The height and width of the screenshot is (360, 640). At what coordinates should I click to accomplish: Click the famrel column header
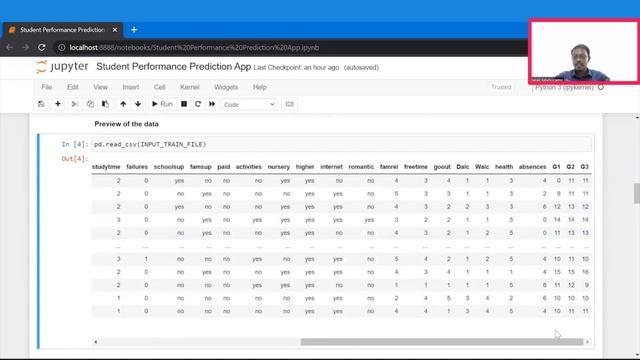coord(389,167)
